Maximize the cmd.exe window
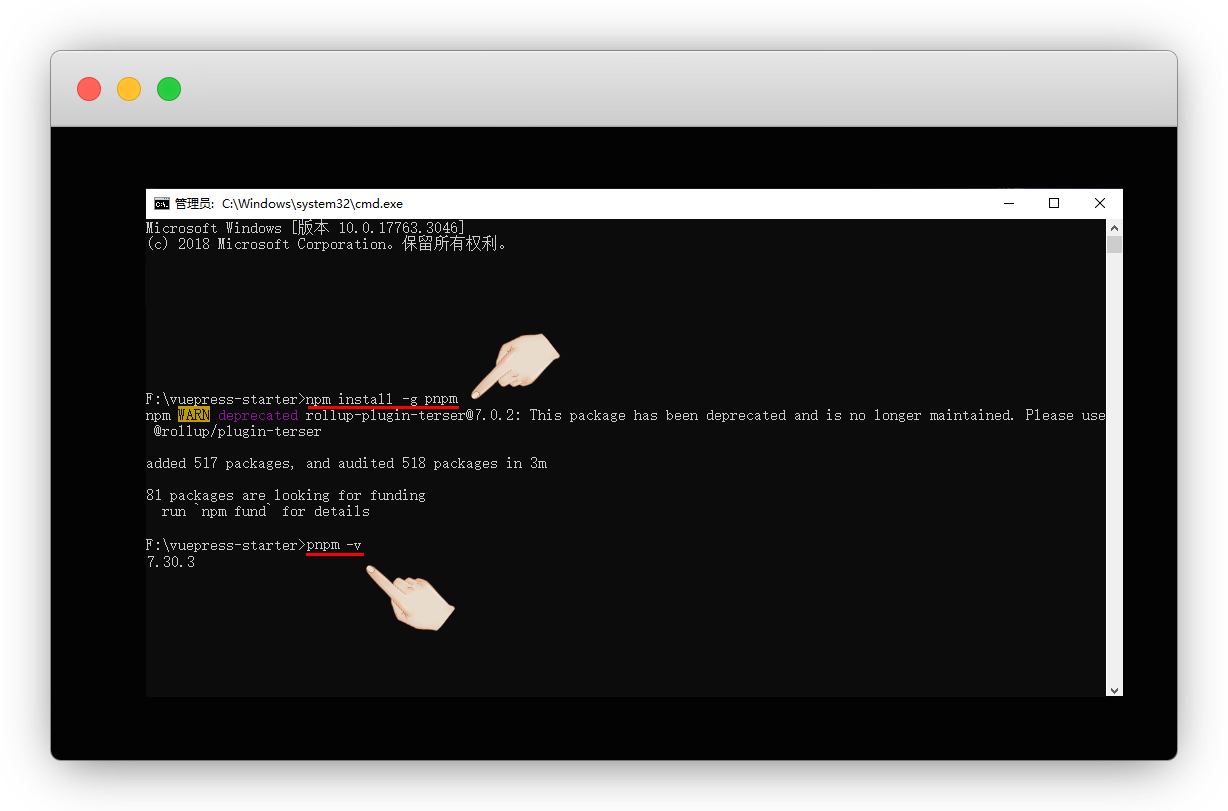Viewport: 1228px width, 811px height. (1053, 203)
